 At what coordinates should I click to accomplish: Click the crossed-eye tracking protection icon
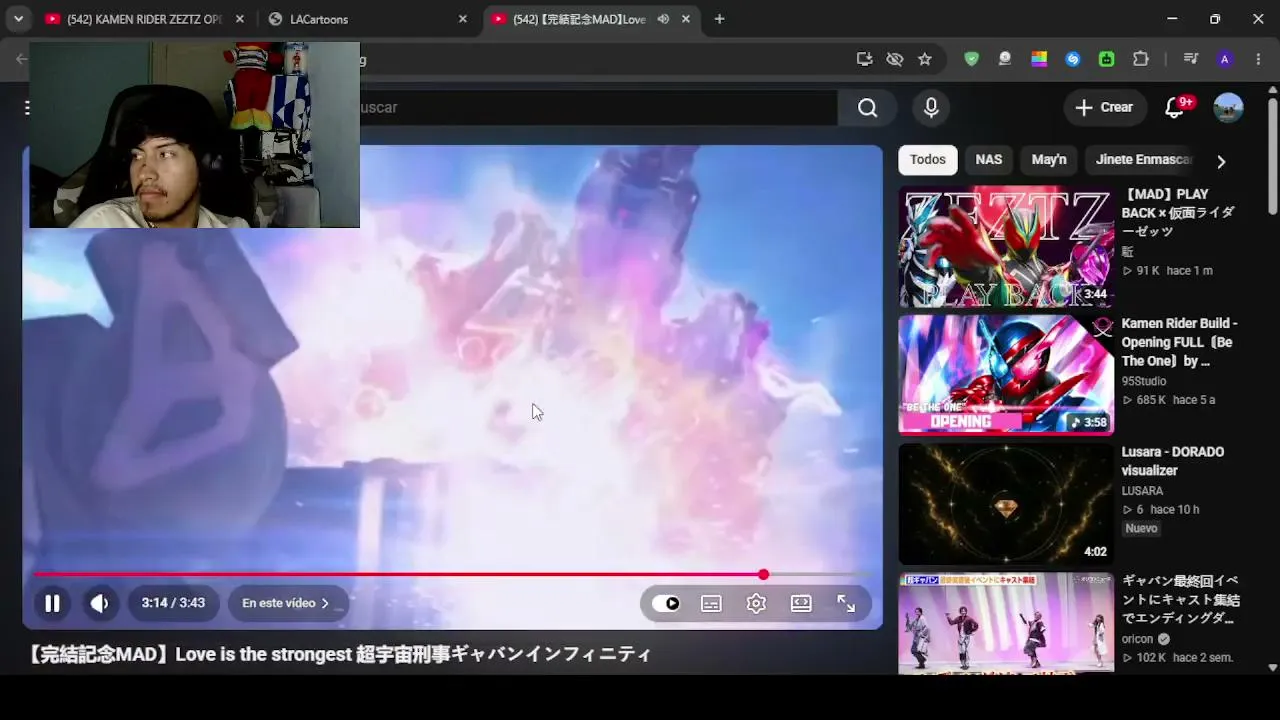point(895,59)
